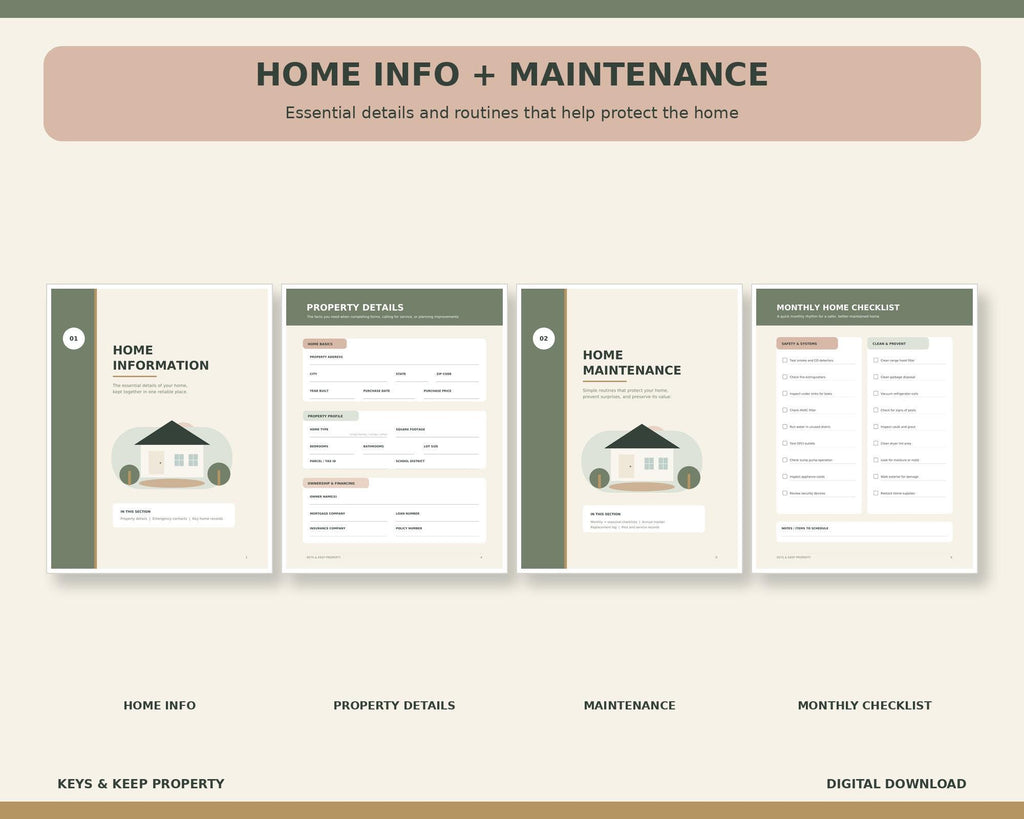Select the 'Clean & Prevent' column tag

click(x=898, y=344)
